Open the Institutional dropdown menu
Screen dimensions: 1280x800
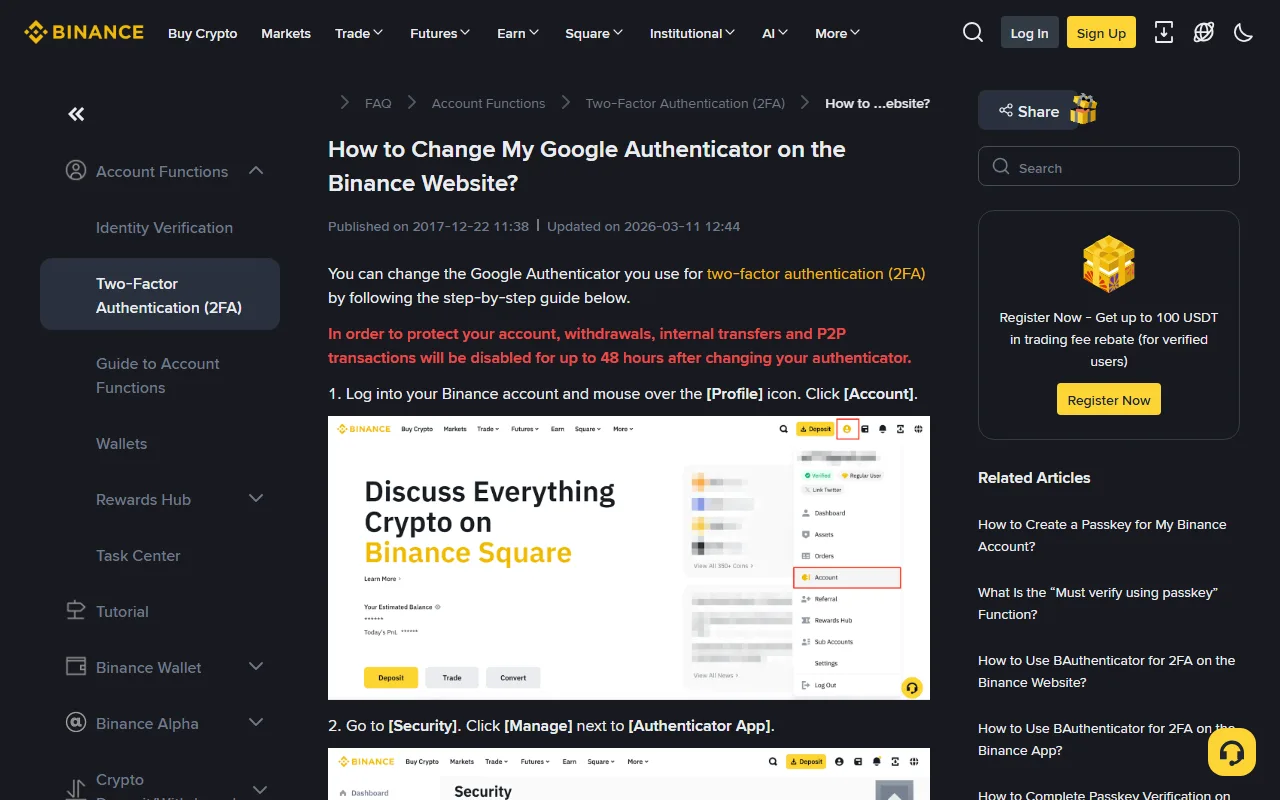click(x=692, y=33)
